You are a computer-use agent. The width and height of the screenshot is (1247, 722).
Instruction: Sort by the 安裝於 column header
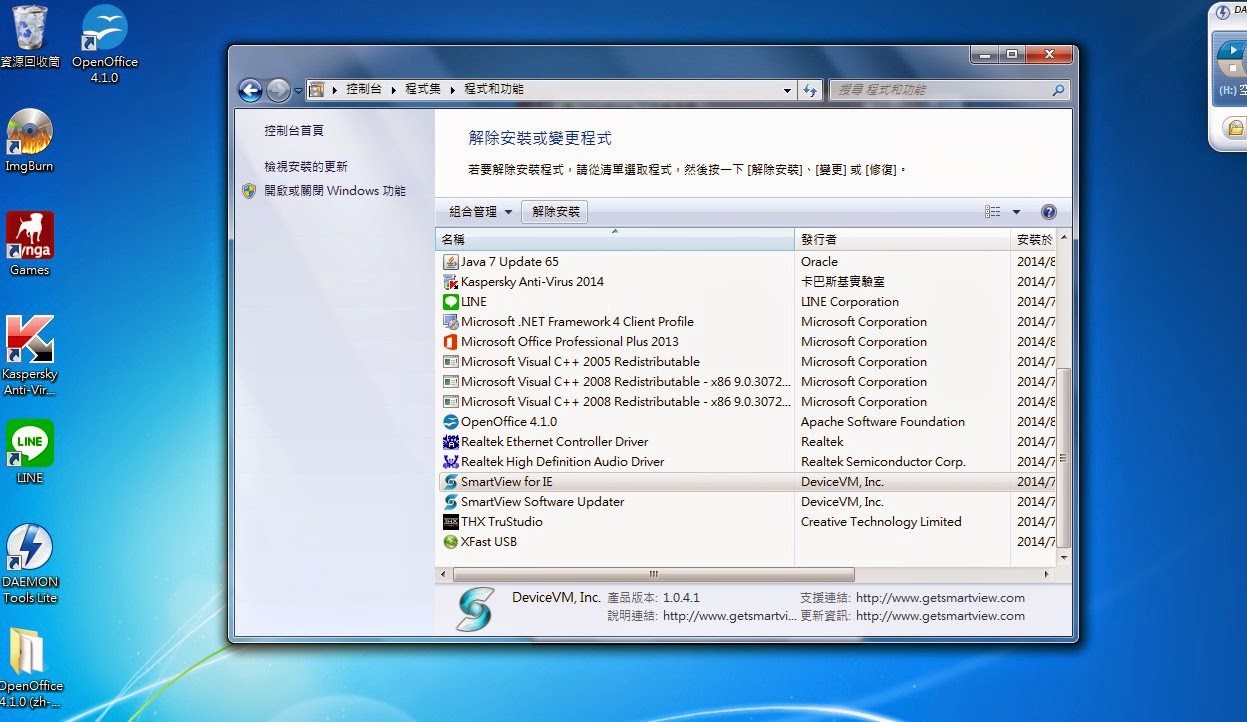click(1034, 240)
